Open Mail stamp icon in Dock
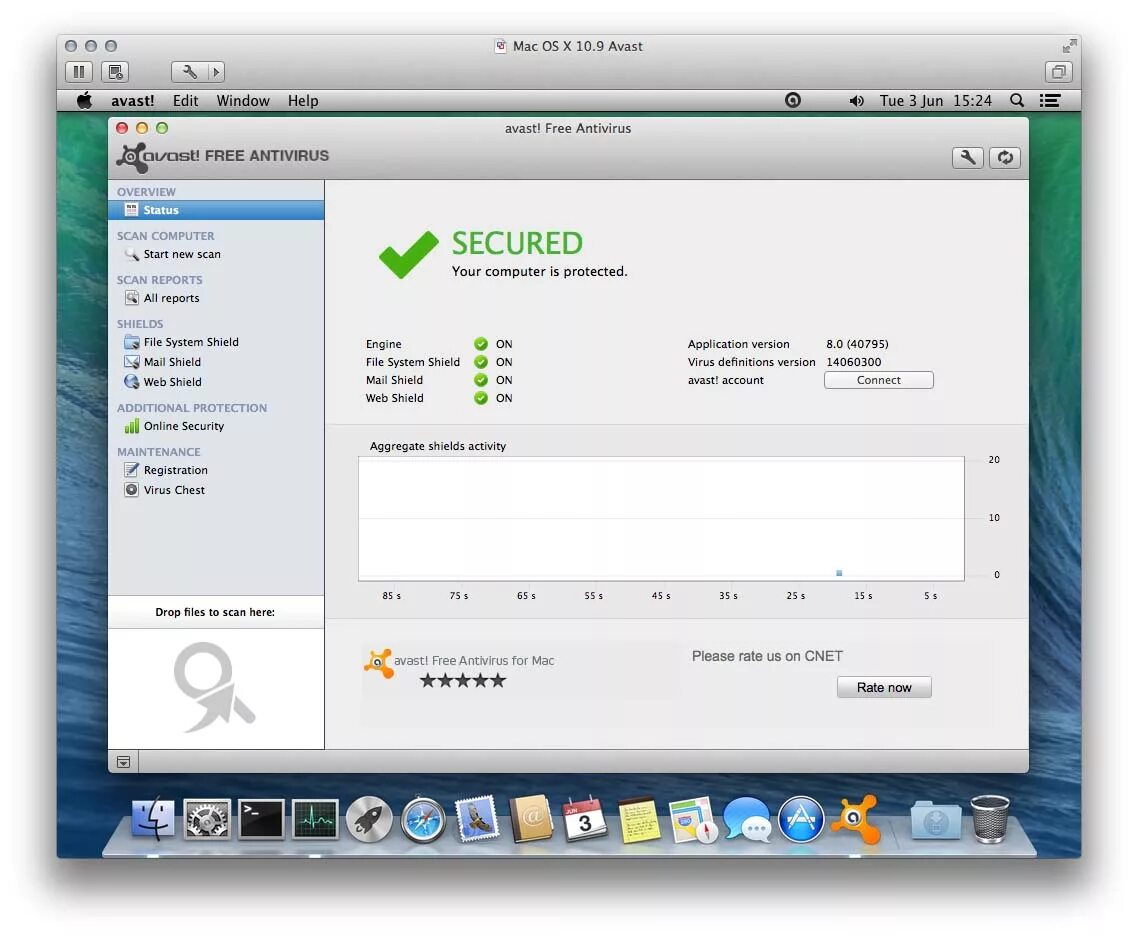 [477, 819]
